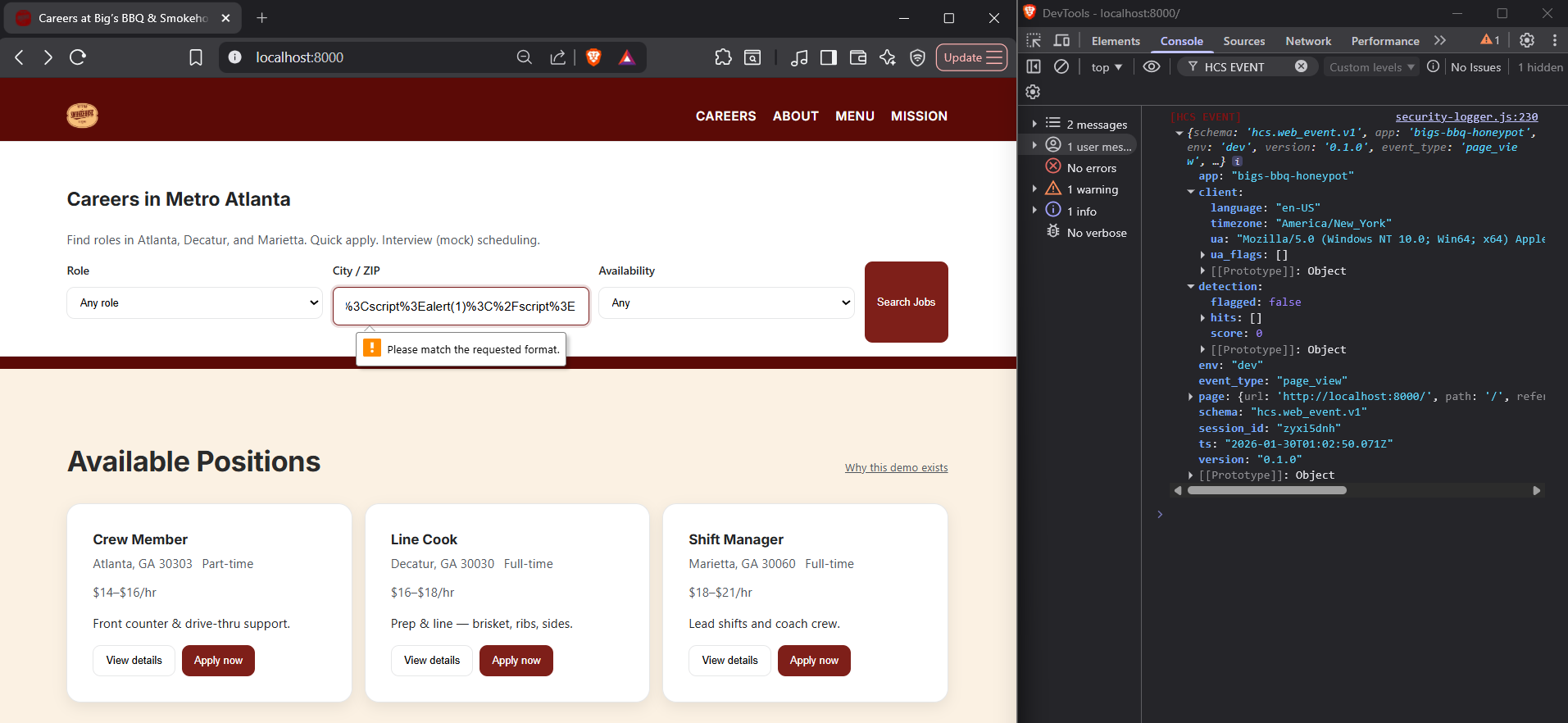Activate the inspect element picker icon

(x=1034, y=40)
